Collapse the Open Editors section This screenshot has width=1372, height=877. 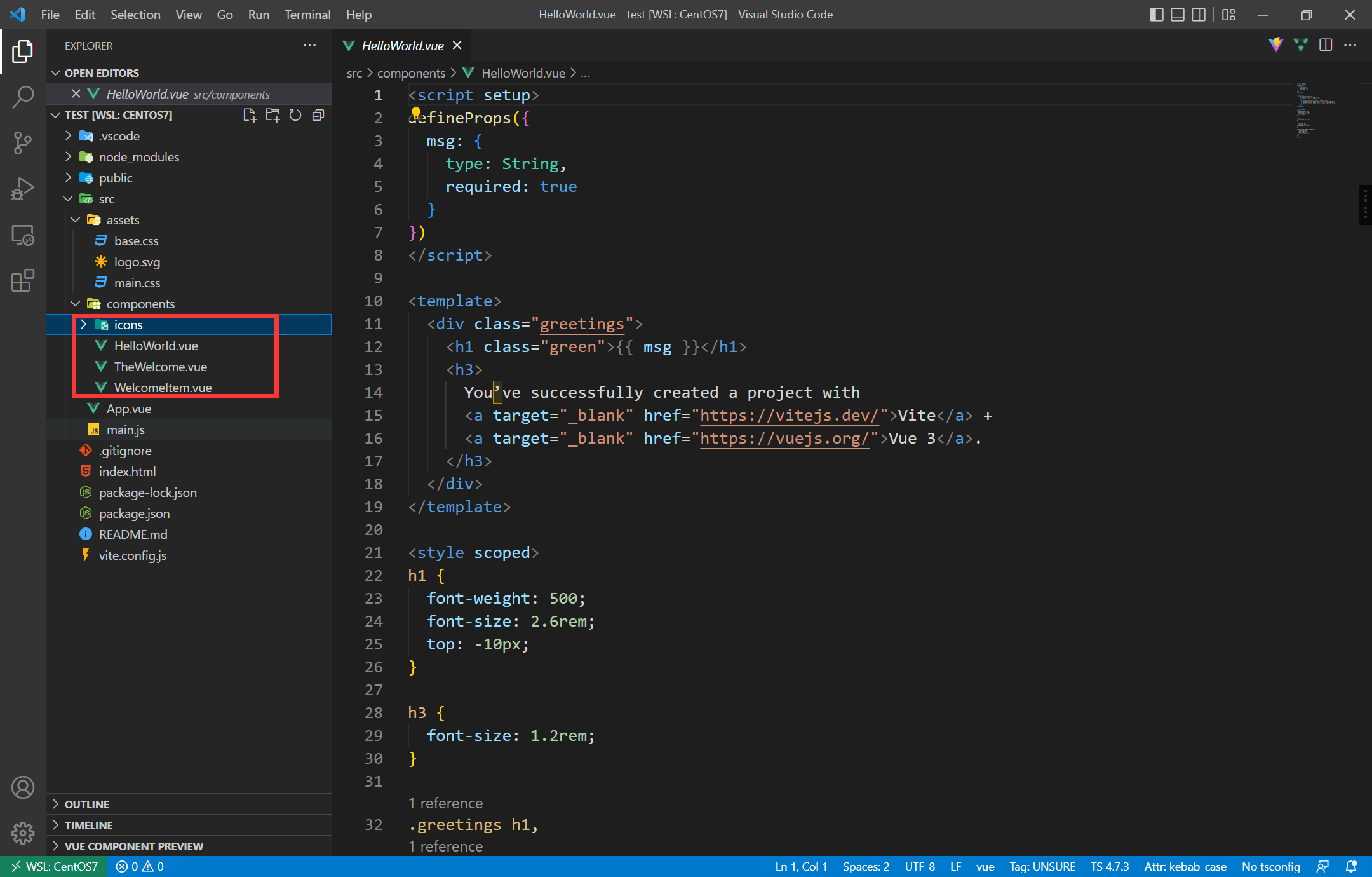55,73
